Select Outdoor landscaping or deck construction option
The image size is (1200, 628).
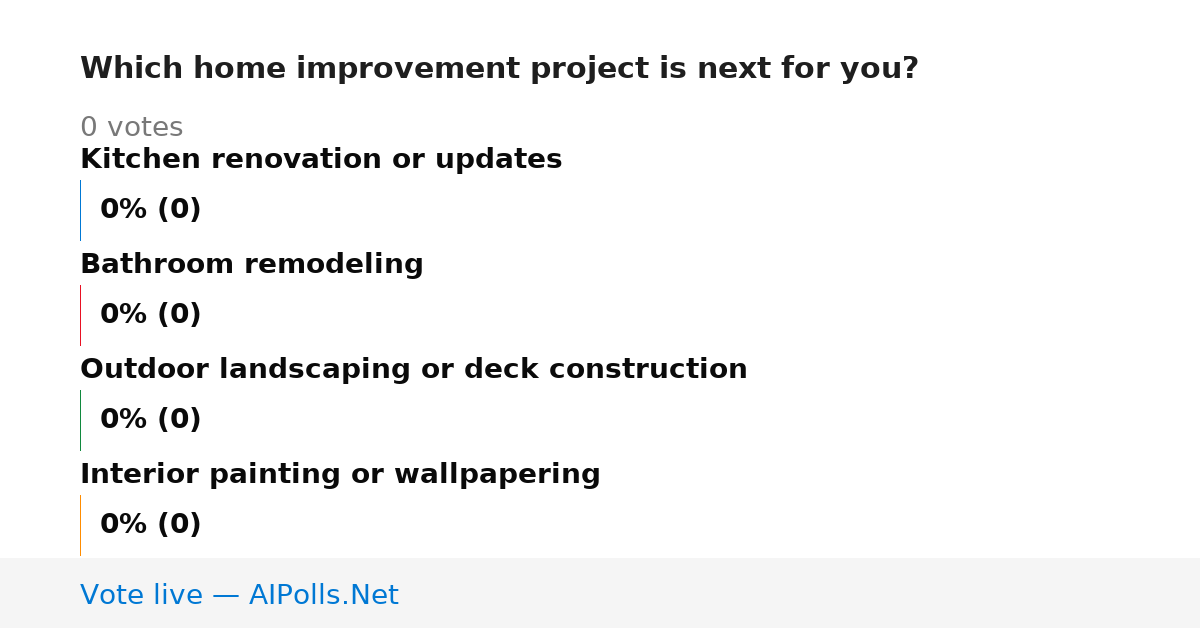414,370
